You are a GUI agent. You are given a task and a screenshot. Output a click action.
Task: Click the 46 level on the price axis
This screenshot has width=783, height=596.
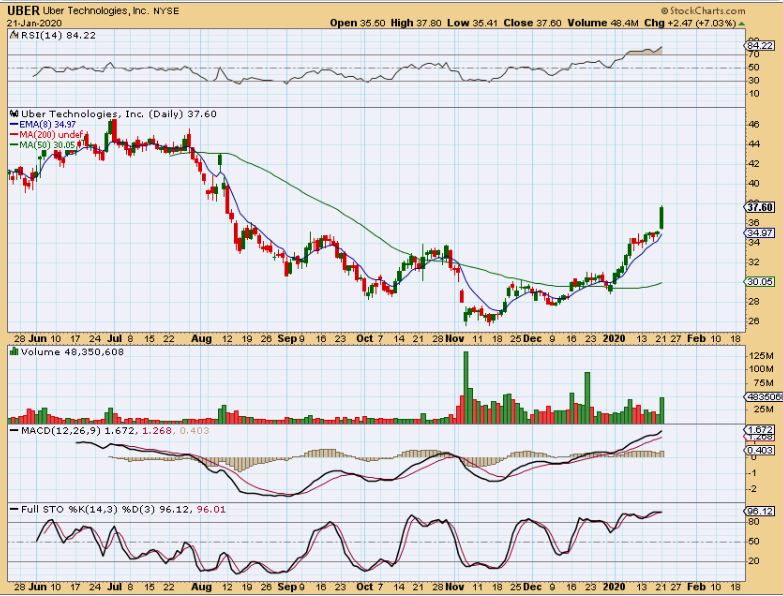coord(754,124)
